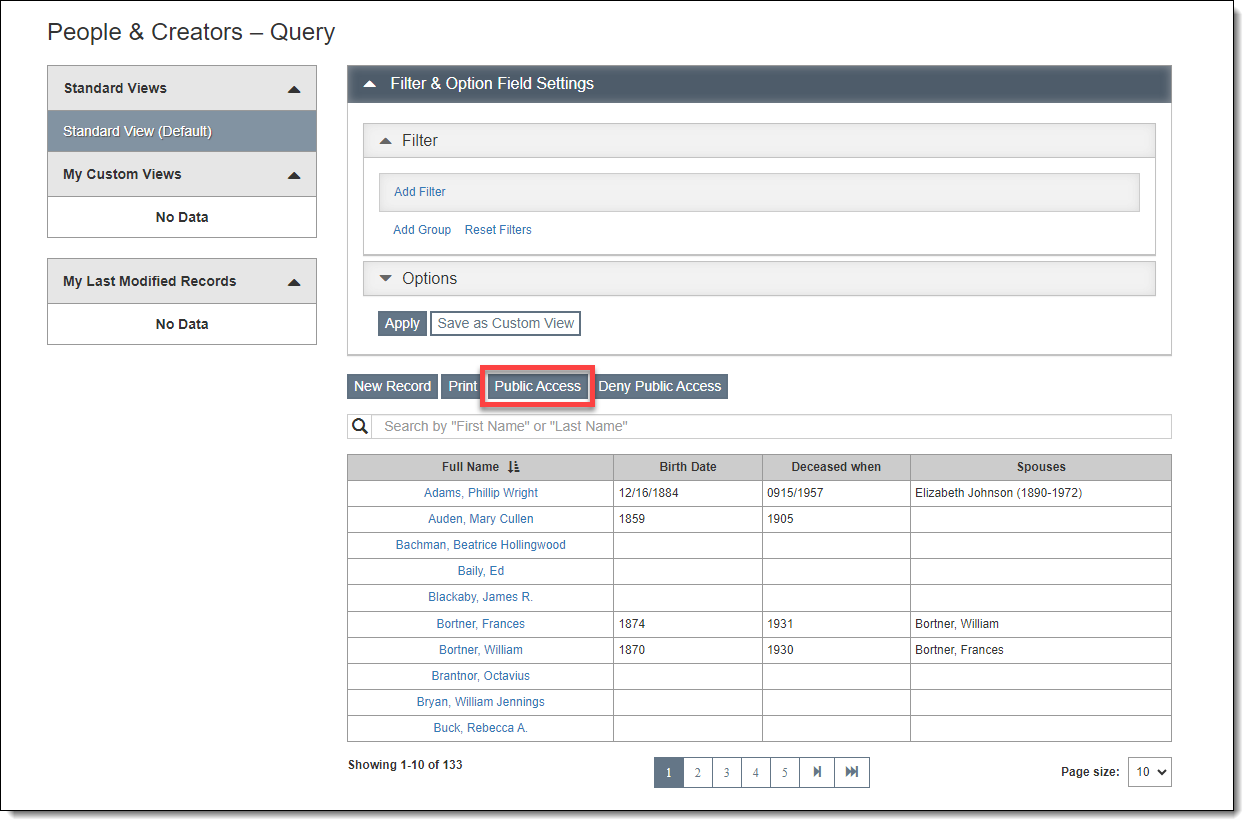Screen dimensions: 1249x826
Task: Click the Public Access button
Action: click(x=537, y=387)
